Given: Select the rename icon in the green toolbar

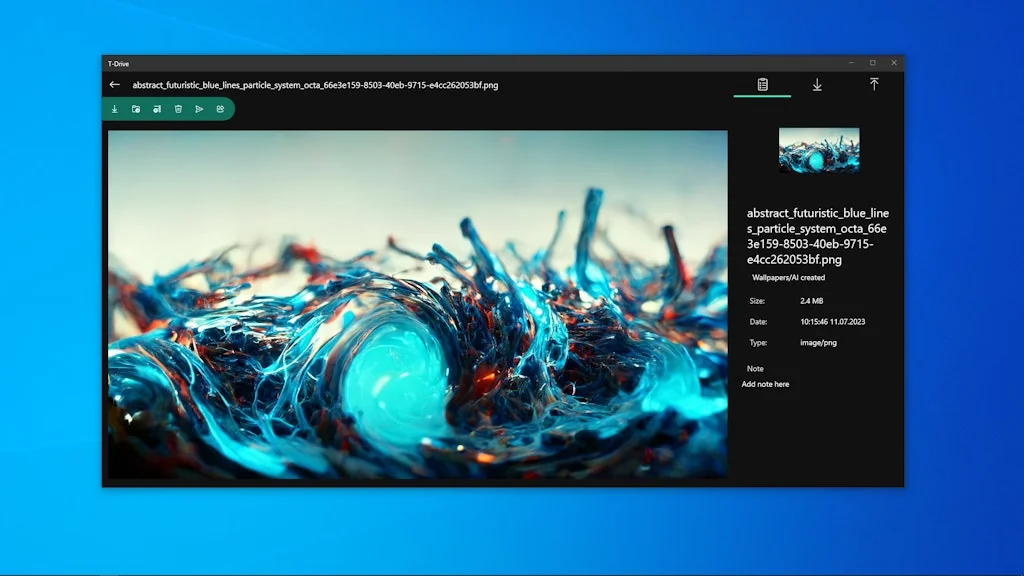Looking at the screenshot, I should pos(158,110).
